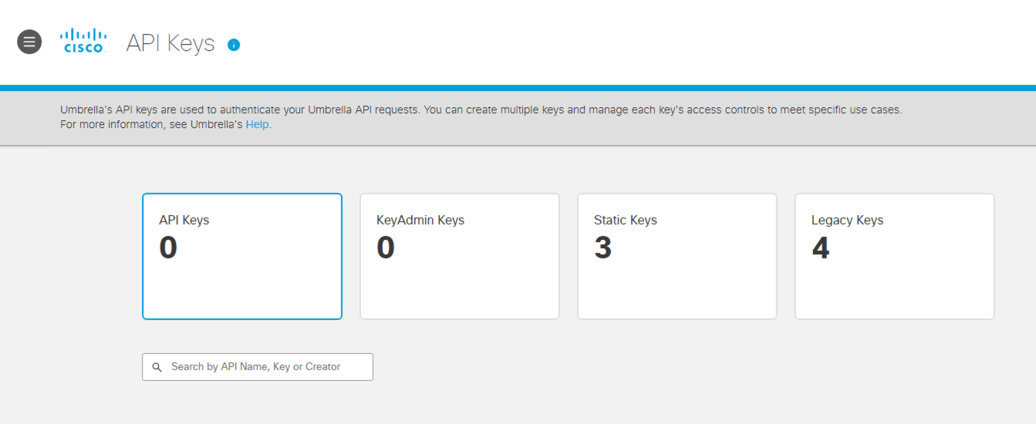Screen dimensions: 1036x424
Task: Open the hamburger navigation menu
Action: click(x=29, y=42)
